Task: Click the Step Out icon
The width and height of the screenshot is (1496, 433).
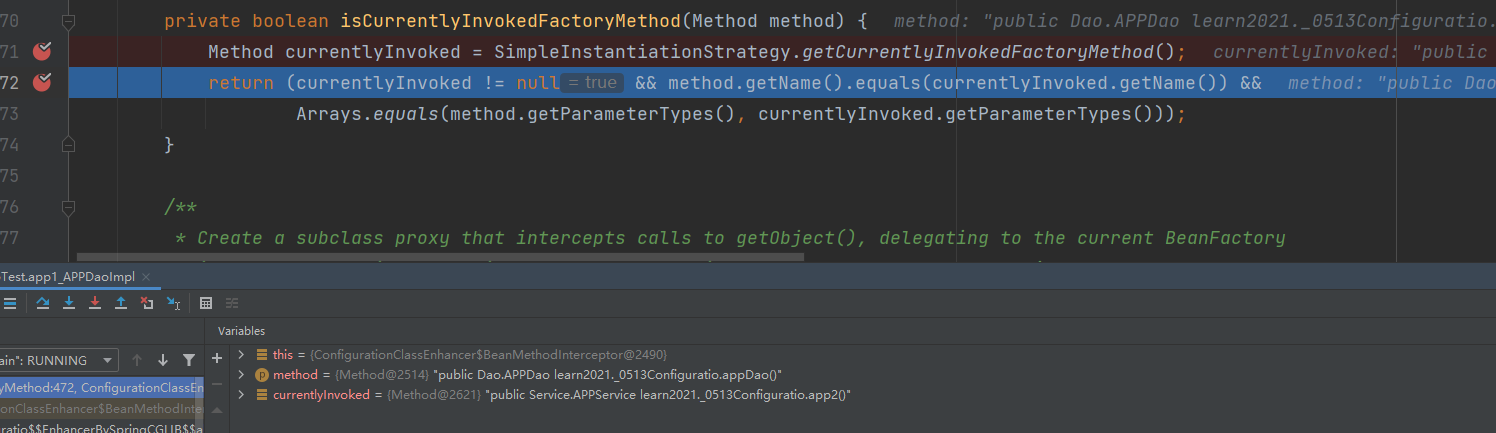Action: pos(121,303)
